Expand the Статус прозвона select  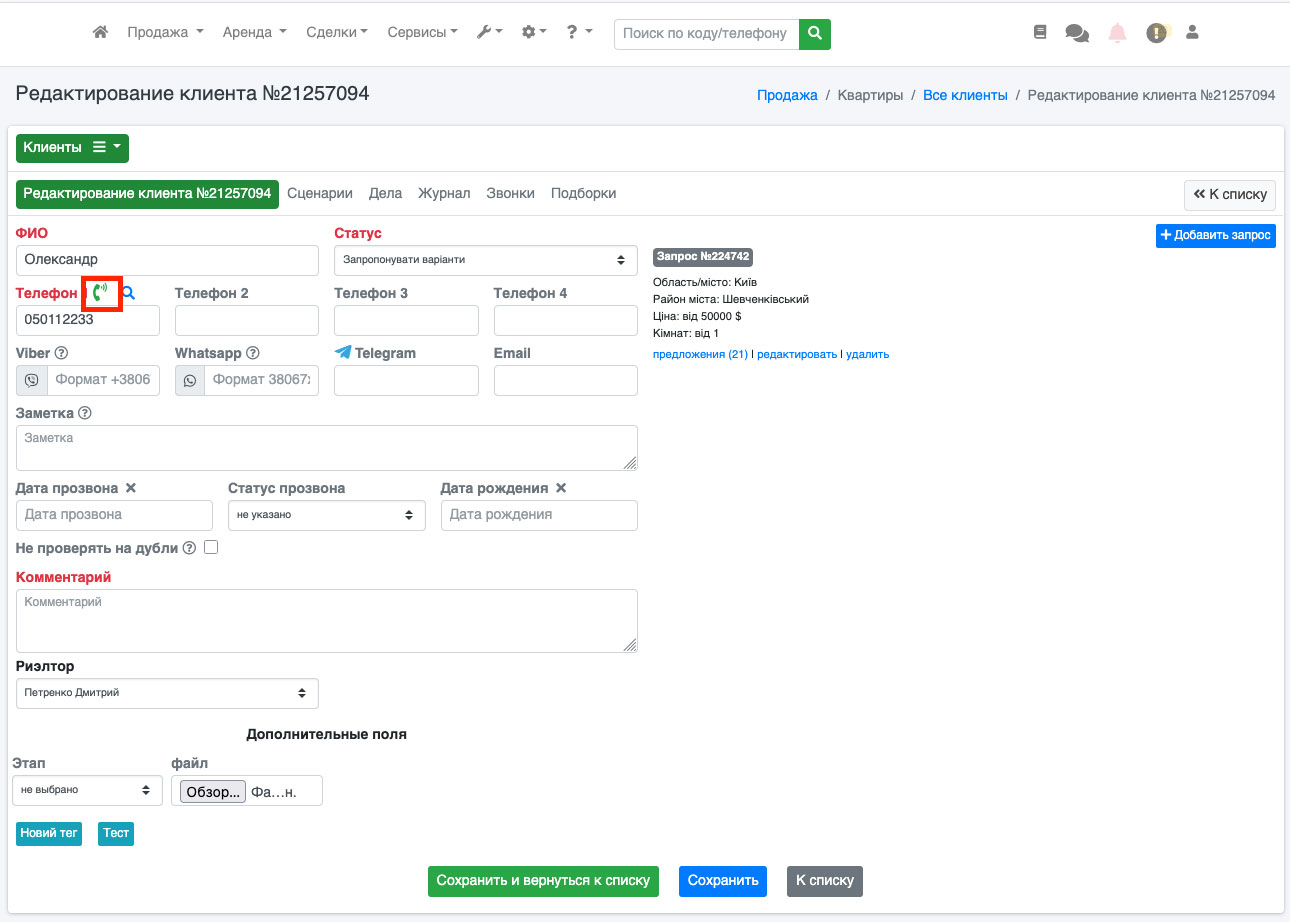(326, 515)
